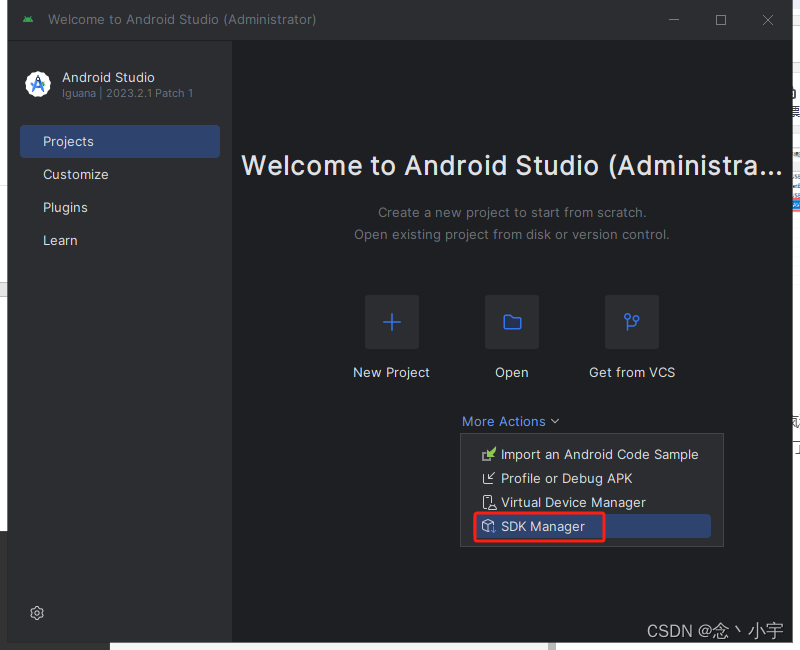Minimize the Android Studio window
The image size is (800, 650).
[x=674, y=20]
